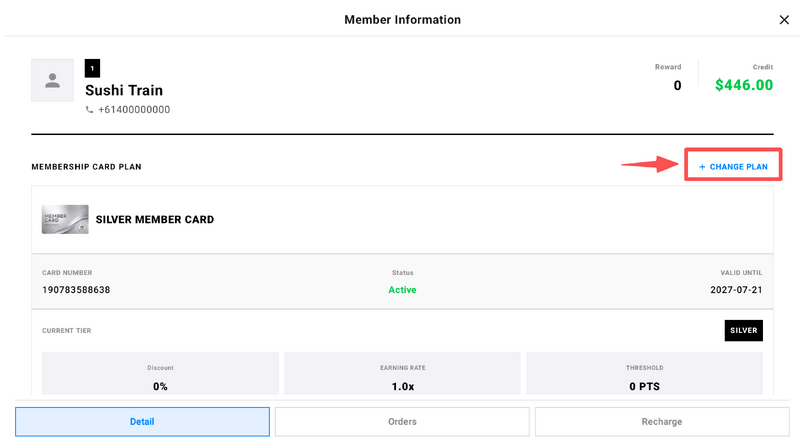Click the SILVER MEMBER CARD title
Viewport: 800px width, 444px height.
pos(155,219)
